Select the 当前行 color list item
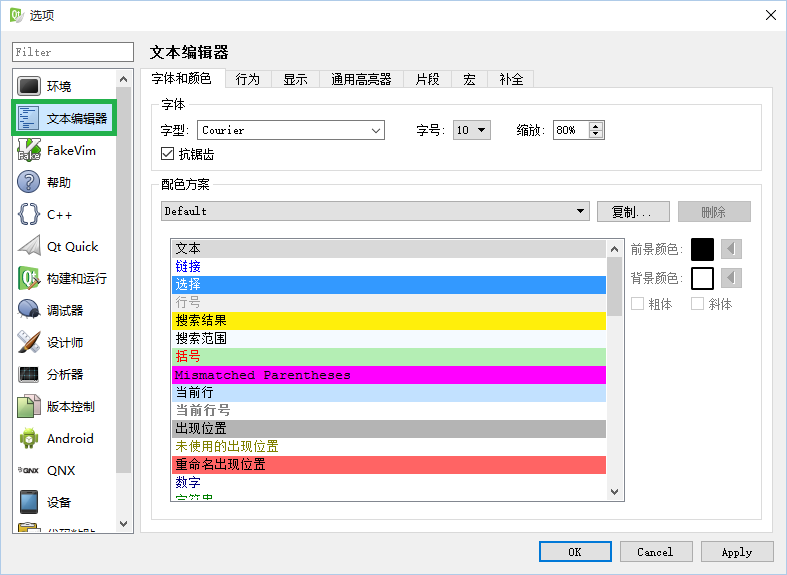Viewport: 787px width, 575px height. tap(388, 393)
